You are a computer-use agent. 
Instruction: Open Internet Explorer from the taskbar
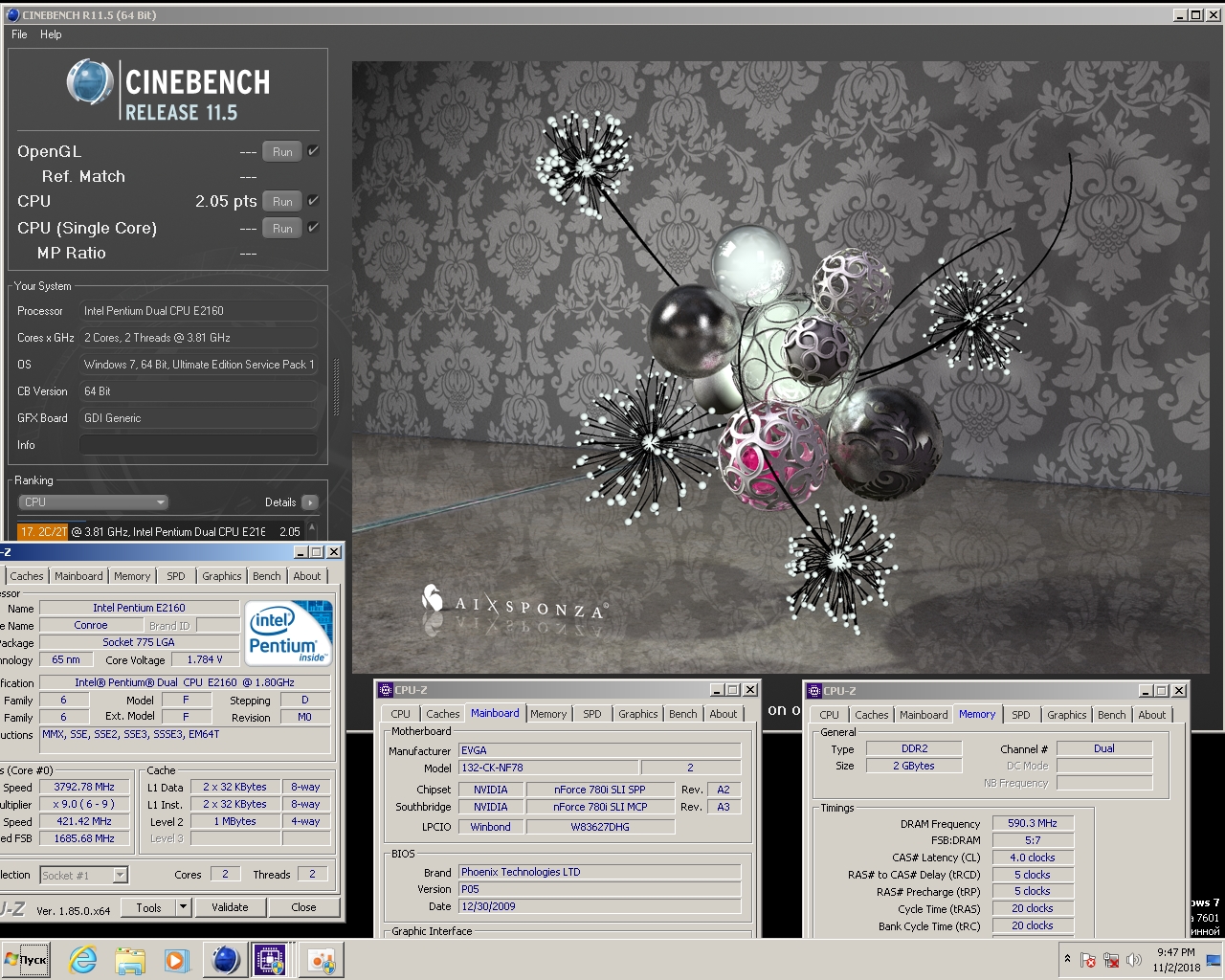tap(83, 960)
